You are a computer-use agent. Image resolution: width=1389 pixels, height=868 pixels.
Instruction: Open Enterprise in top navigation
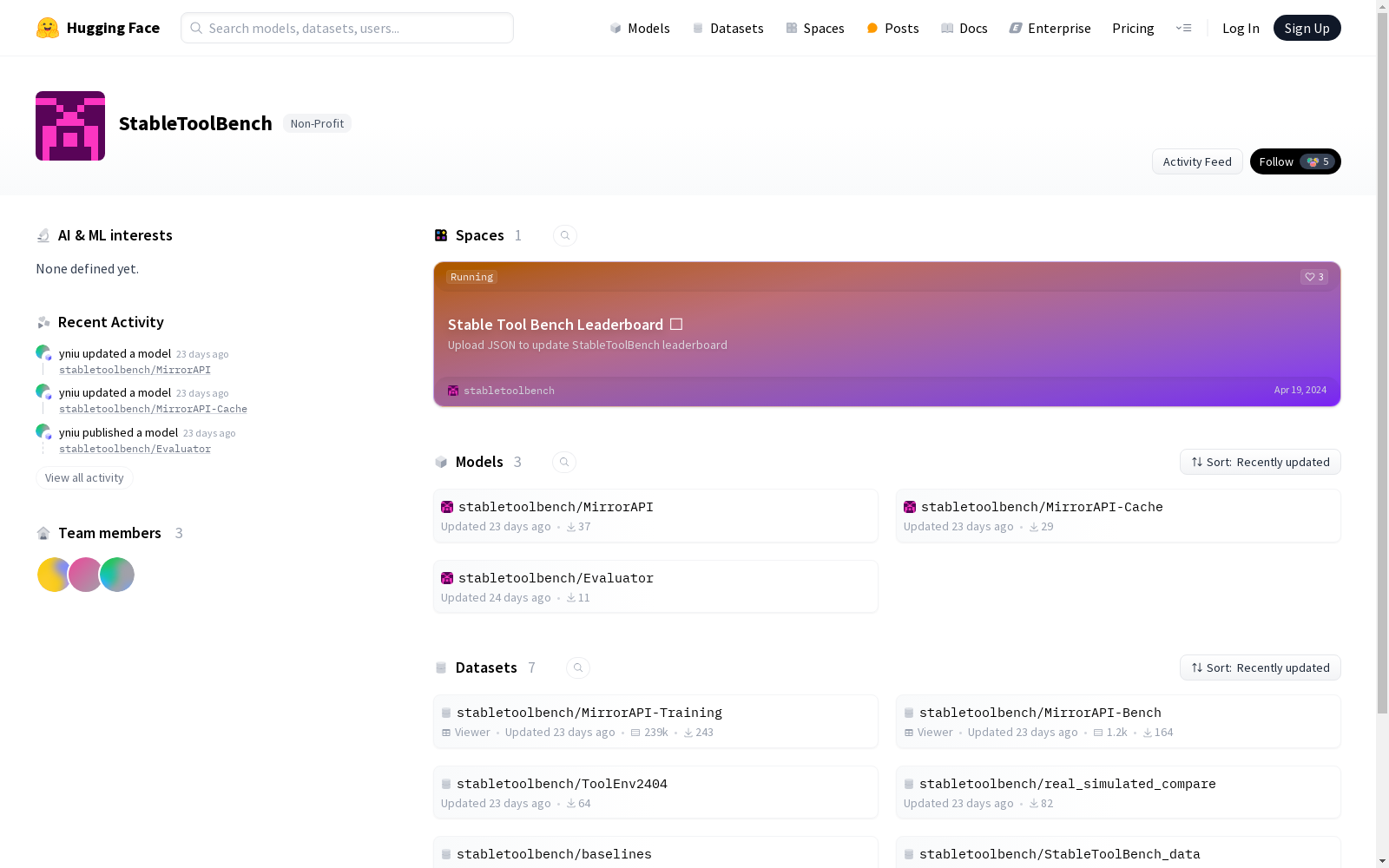pos(1050,28)
